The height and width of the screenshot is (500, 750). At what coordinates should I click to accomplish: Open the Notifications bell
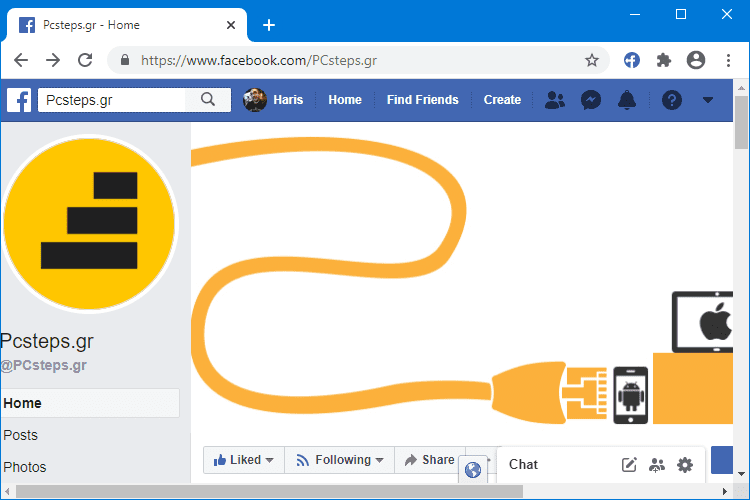click(627, 100)
